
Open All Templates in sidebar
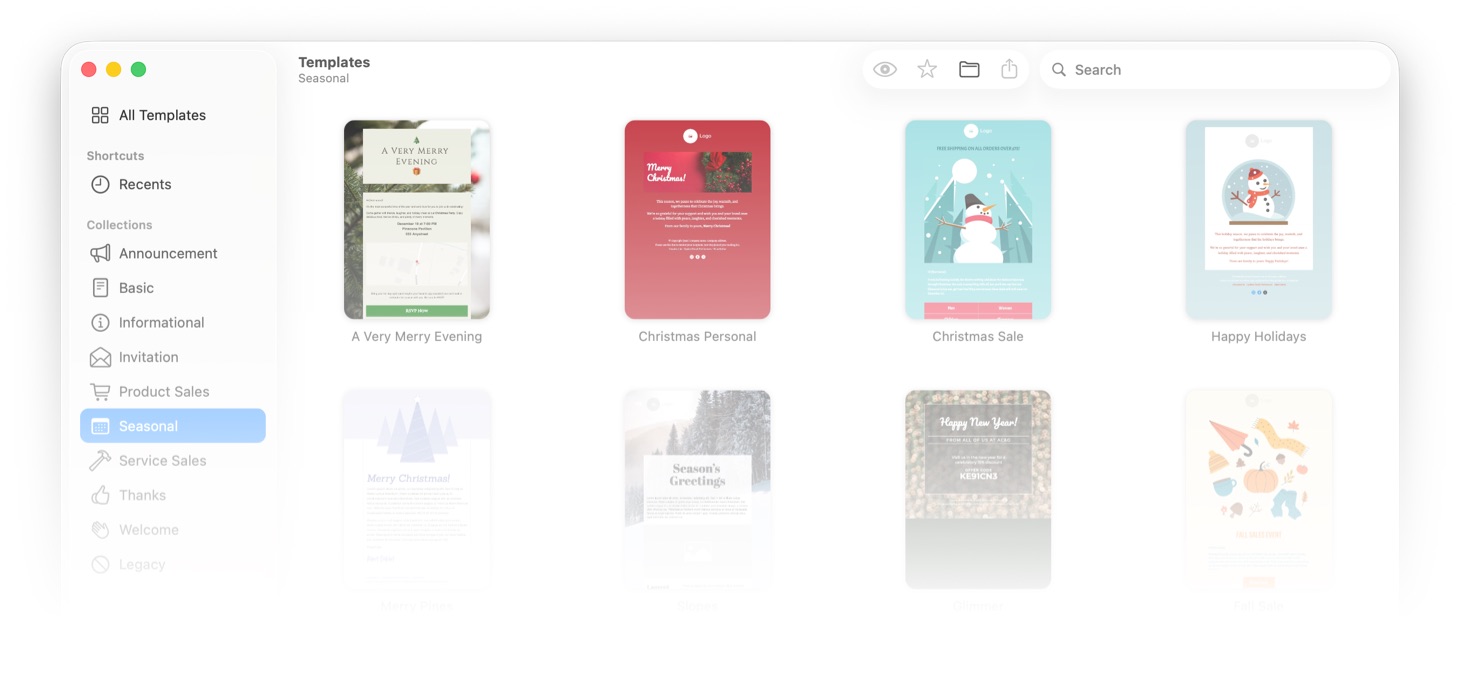[x=162, y=115]
